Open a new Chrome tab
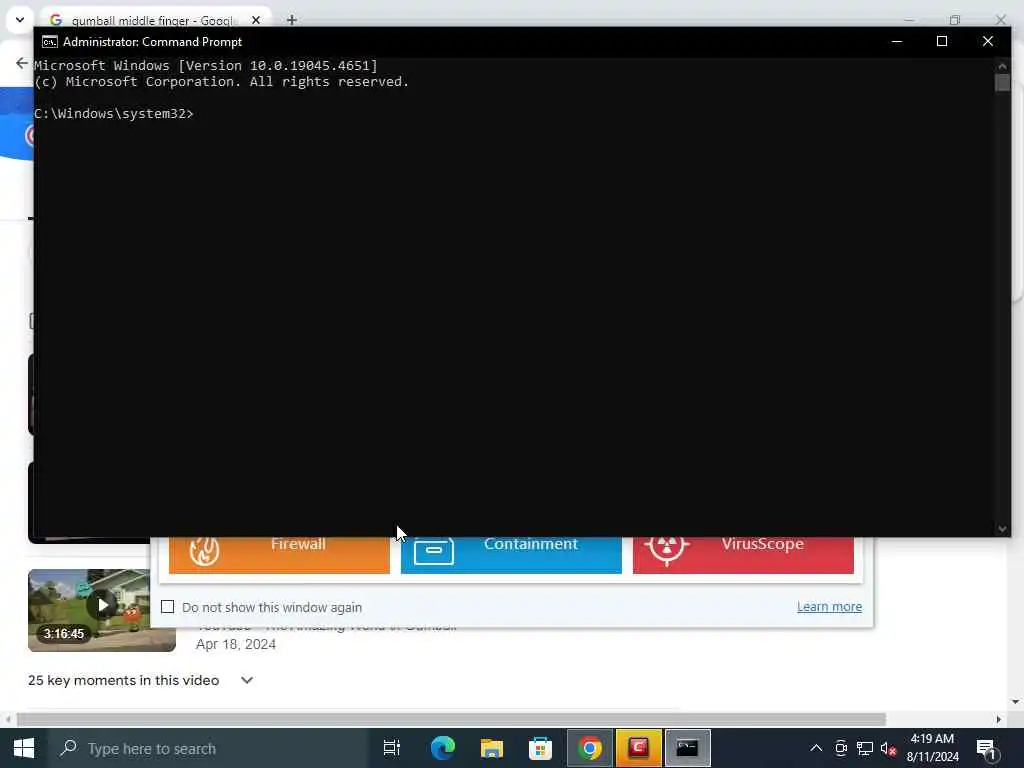This screenshot has width=1024, height=768. coord(292,20)
